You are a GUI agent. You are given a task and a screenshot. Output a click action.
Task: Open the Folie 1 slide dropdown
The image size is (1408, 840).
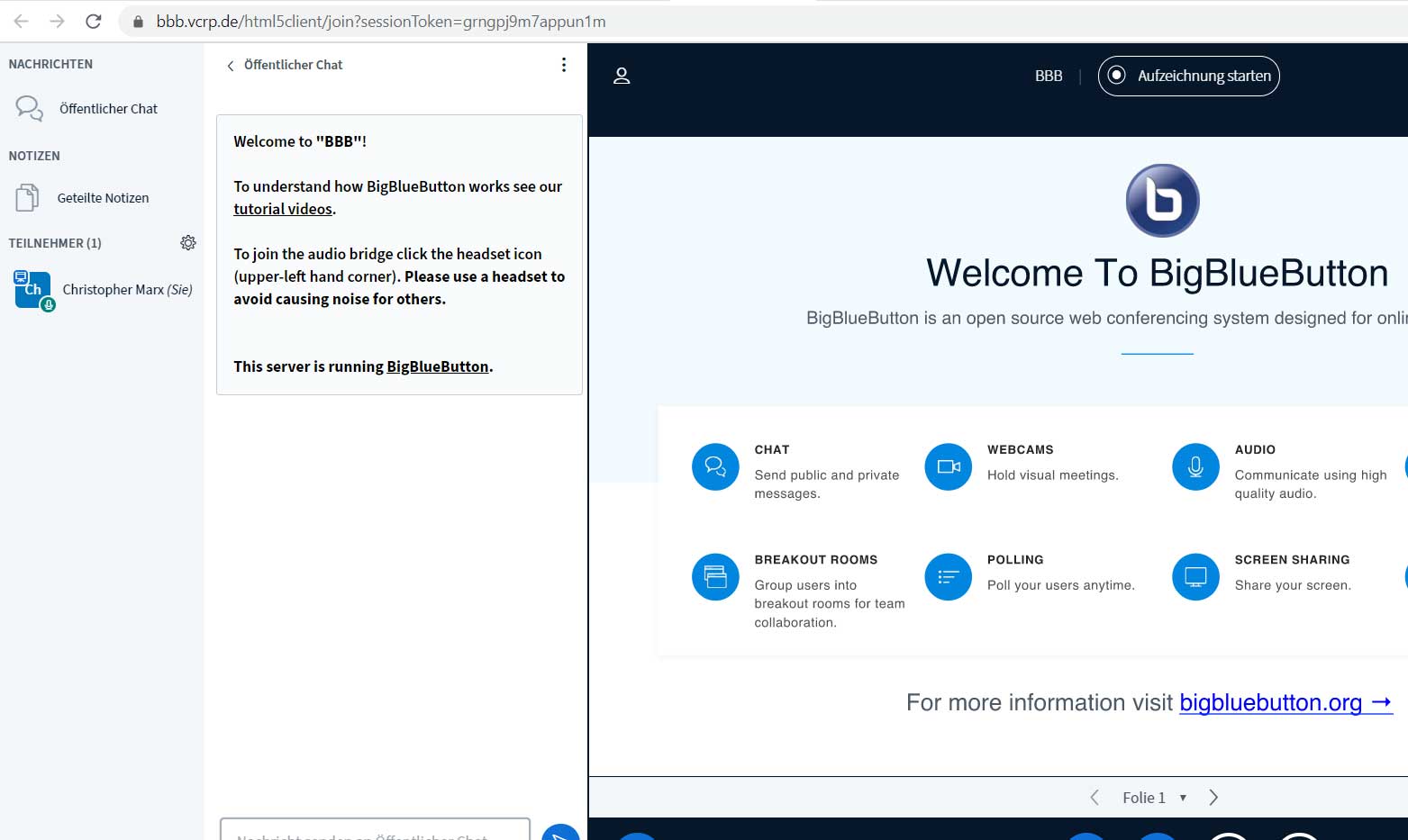(x=1154, y=798)
